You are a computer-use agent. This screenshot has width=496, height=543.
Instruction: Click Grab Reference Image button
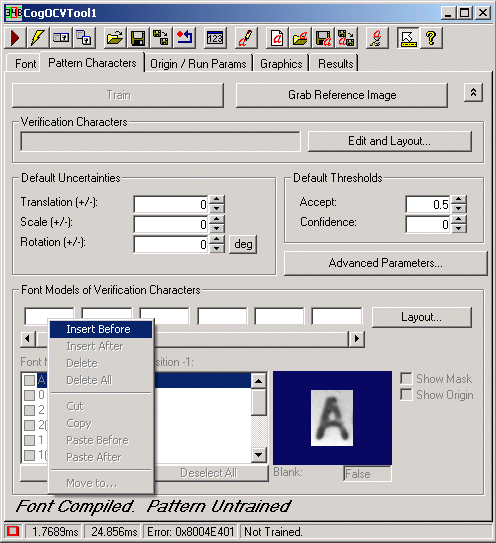pyautogui.click(x=342, y=95)
